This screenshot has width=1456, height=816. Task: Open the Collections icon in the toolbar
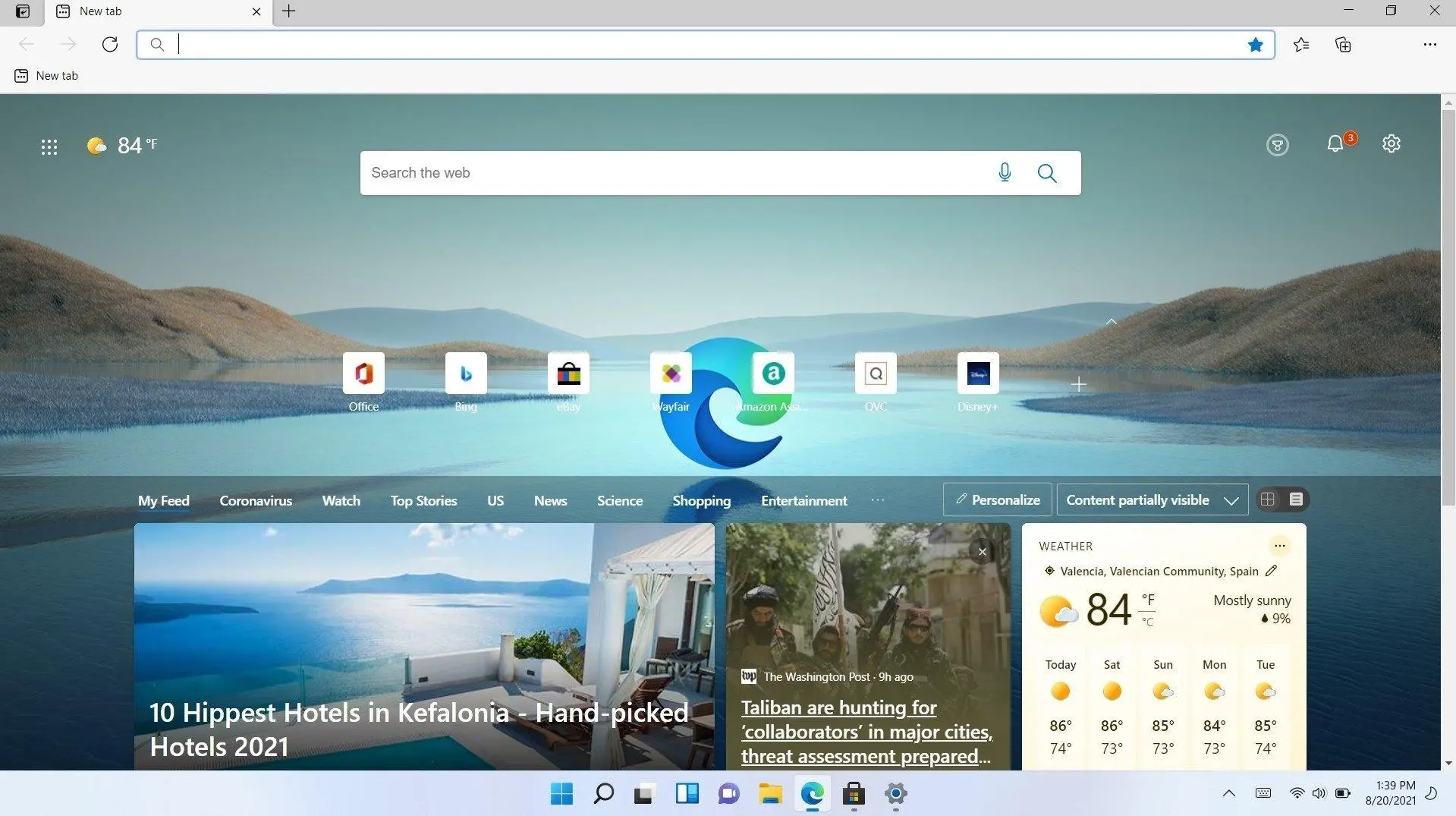(1343, 45)
